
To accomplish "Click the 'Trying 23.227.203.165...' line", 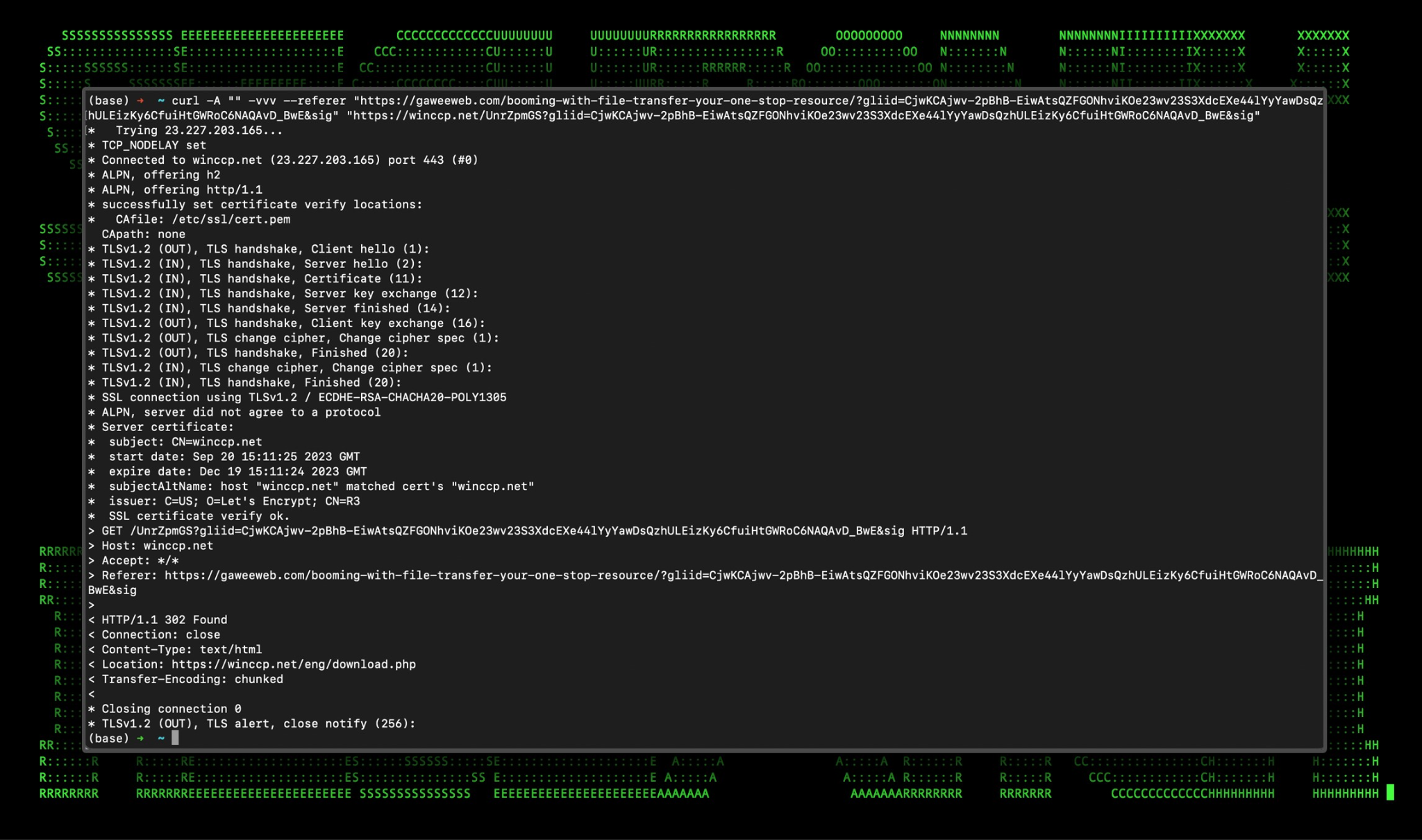I will (199, 131).
